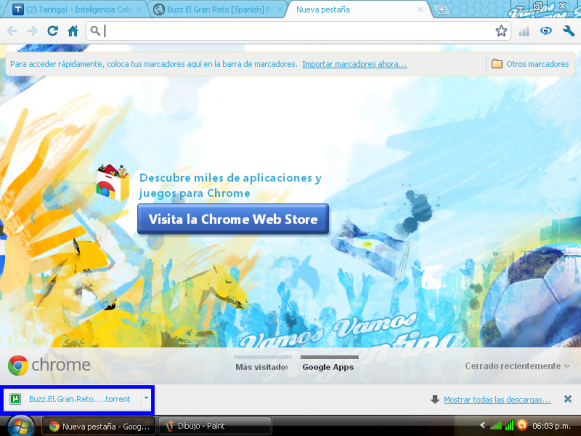
Task: Open the wrench settings menu
Action: [568, 31]
